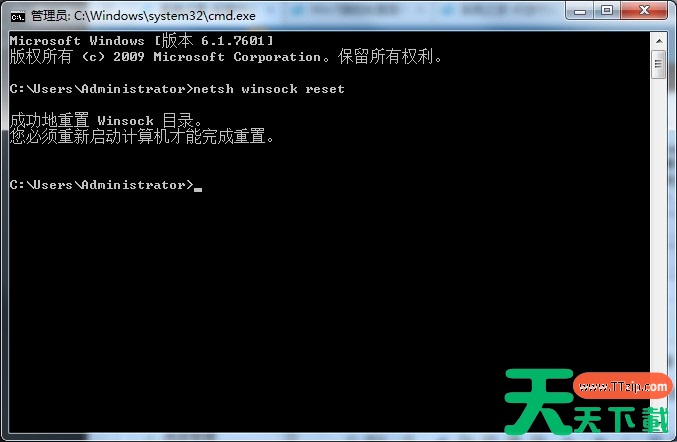Click the Microsoft Windows version 6.1.7601 line
Screen dimensions: 677x442
point(141,41)
